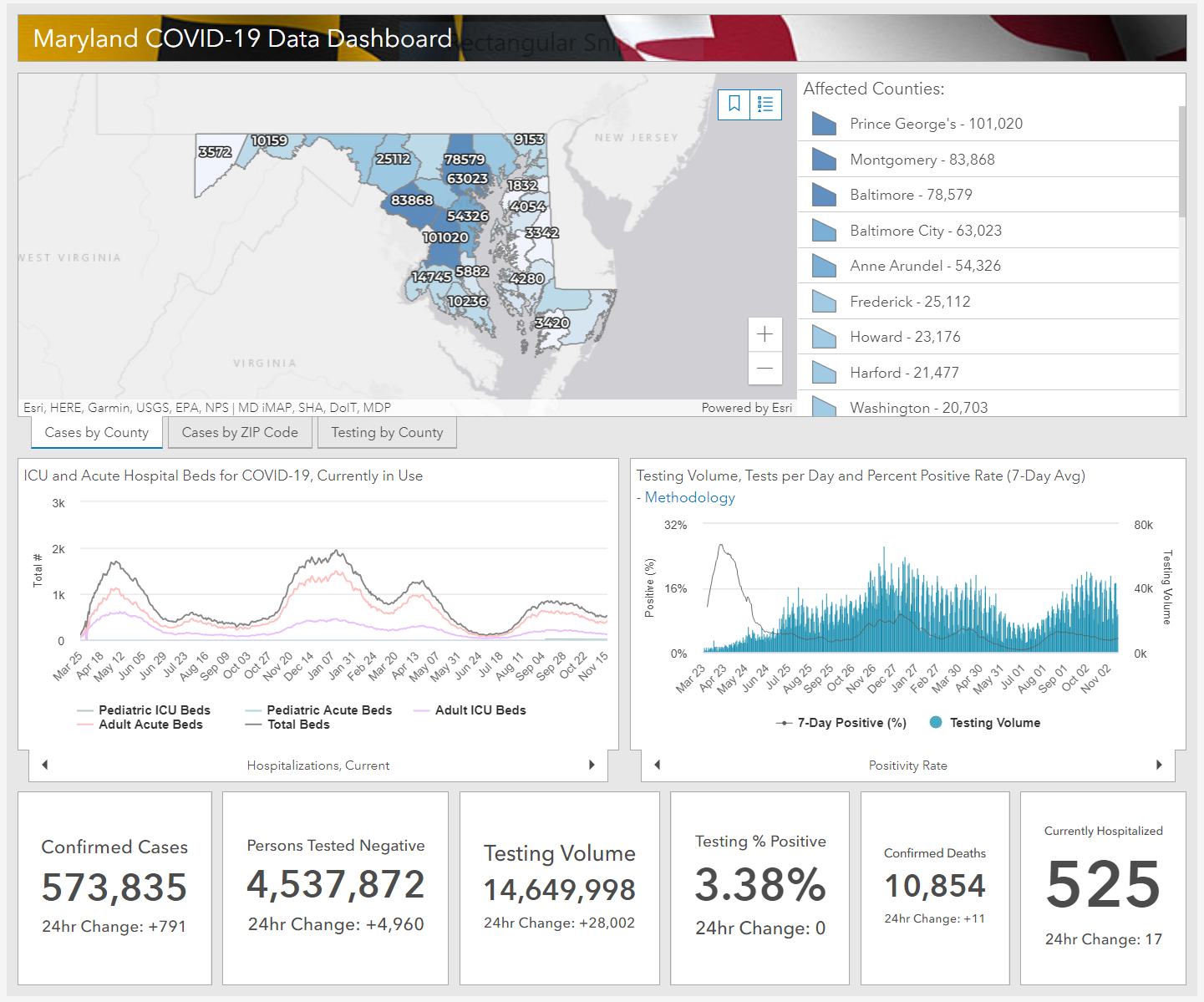Image resolution: width=1204 pixels, height=1002 pixels.
Task: Switch to Cases by County tab
Action: (97, 433)
